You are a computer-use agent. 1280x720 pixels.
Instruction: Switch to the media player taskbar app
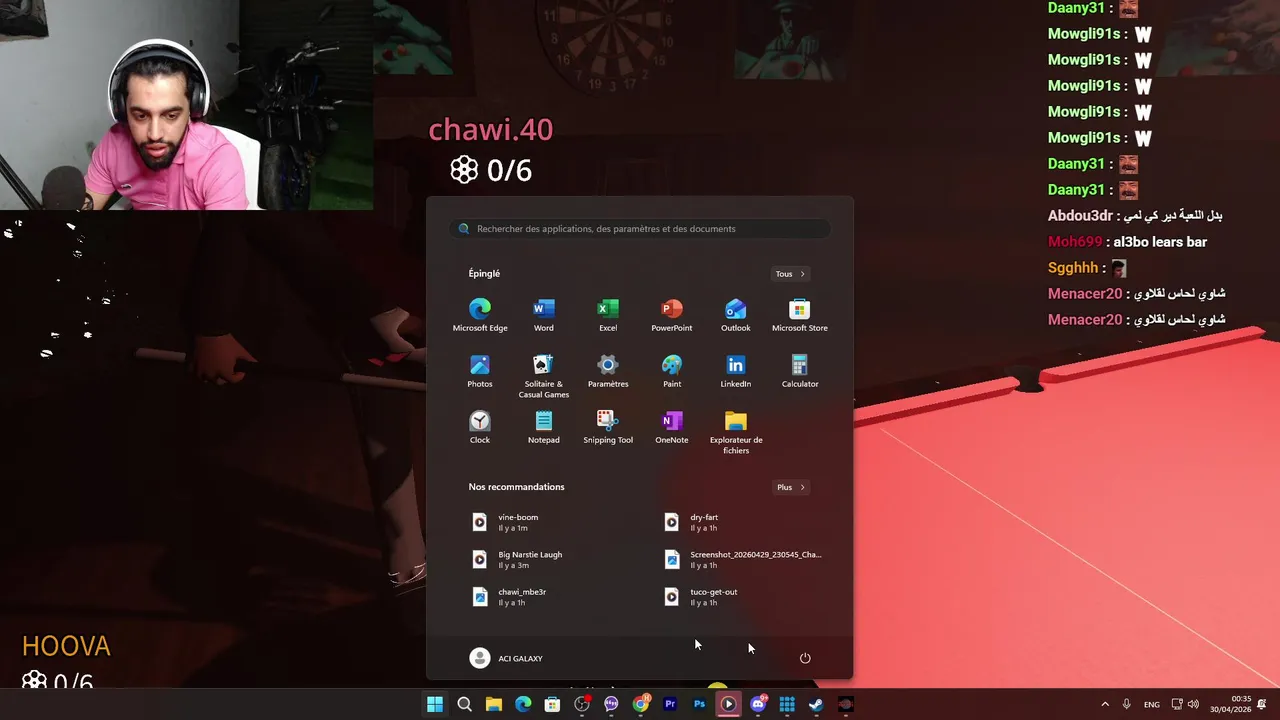728,704
